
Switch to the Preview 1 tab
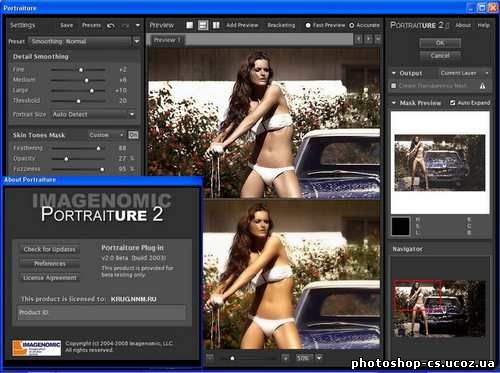[x=167, y=40]
